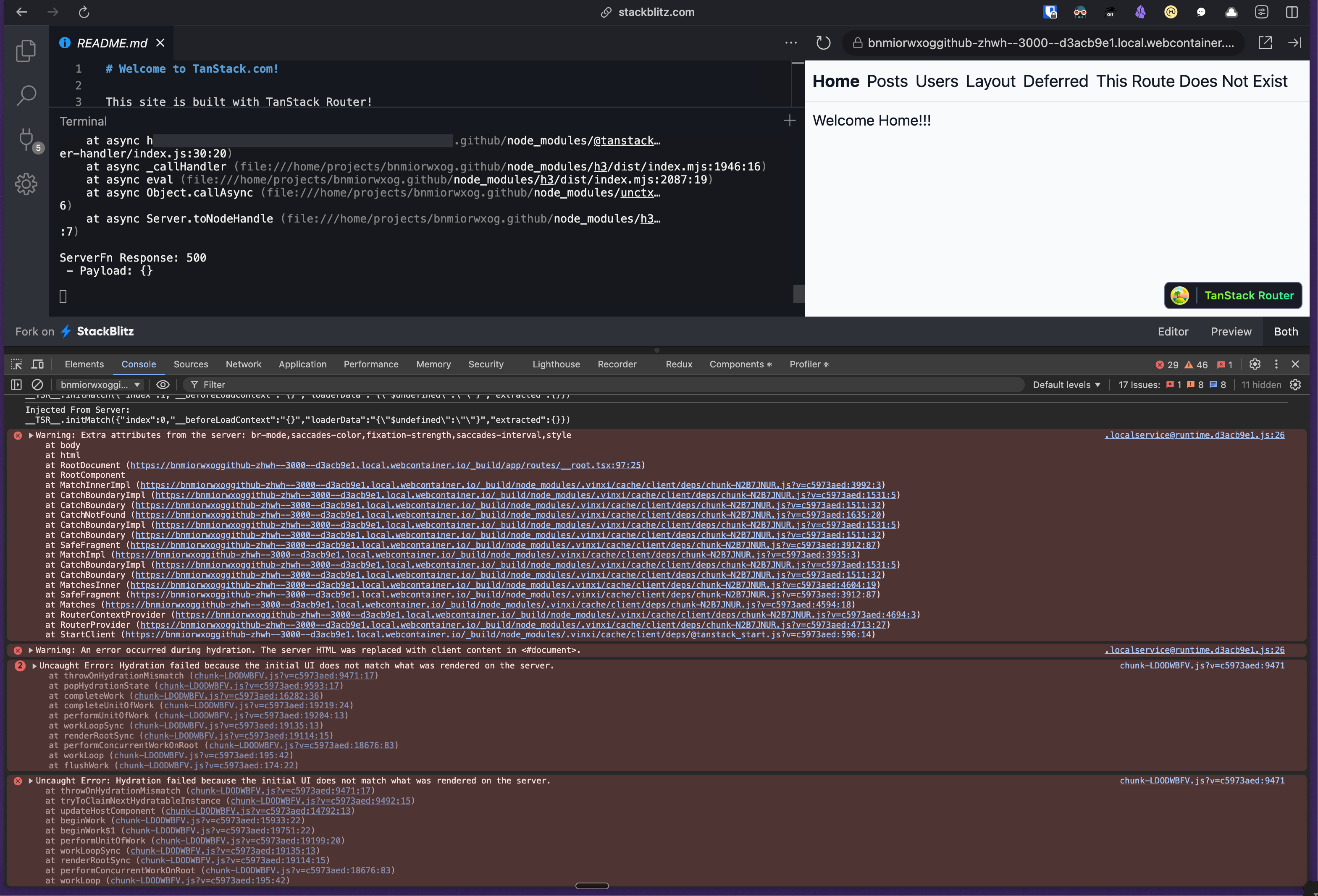Switch to the Network tab
Image resolution: width=1318 pixels, height=896 pixels.
tap(243, 364)
